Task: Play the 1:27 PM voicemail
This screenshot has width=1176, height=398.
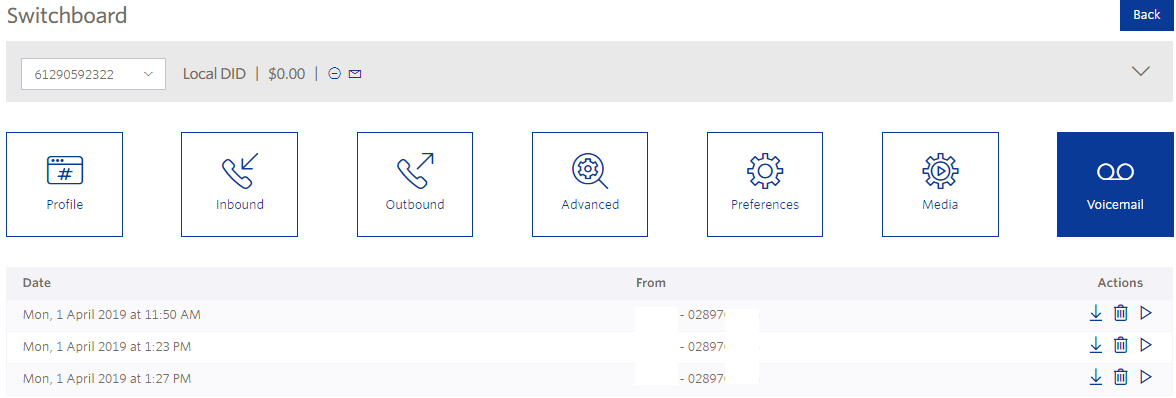Action: (1145, 377)
